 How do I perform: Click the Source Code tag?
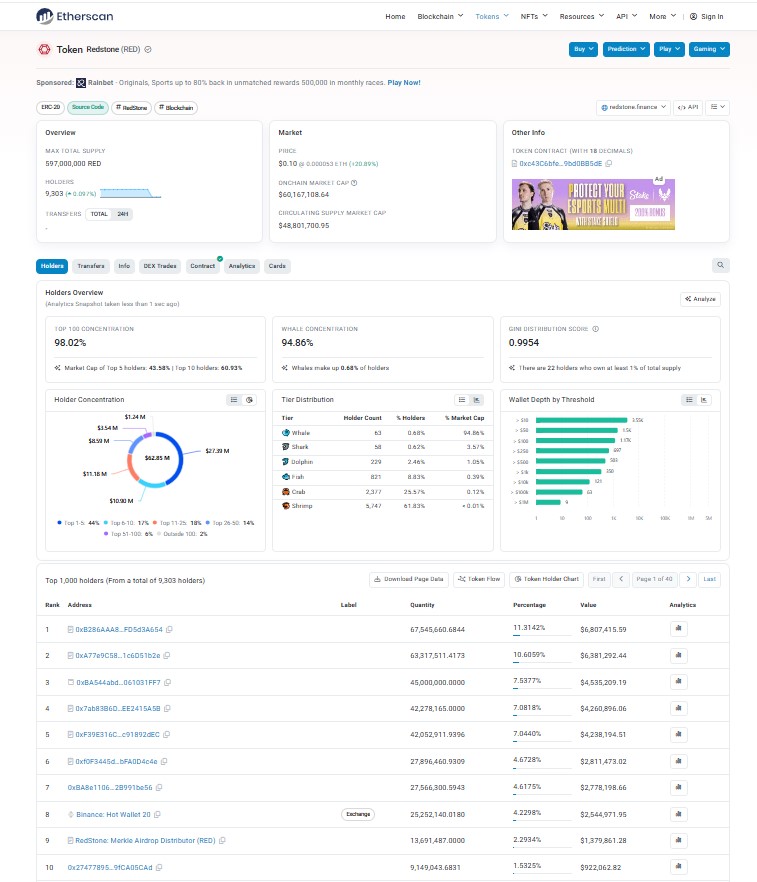click(88, 107)
